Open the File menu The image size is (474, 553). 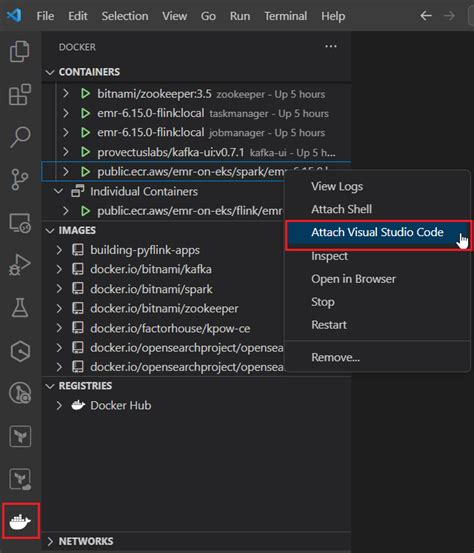[x=45, y=16]
